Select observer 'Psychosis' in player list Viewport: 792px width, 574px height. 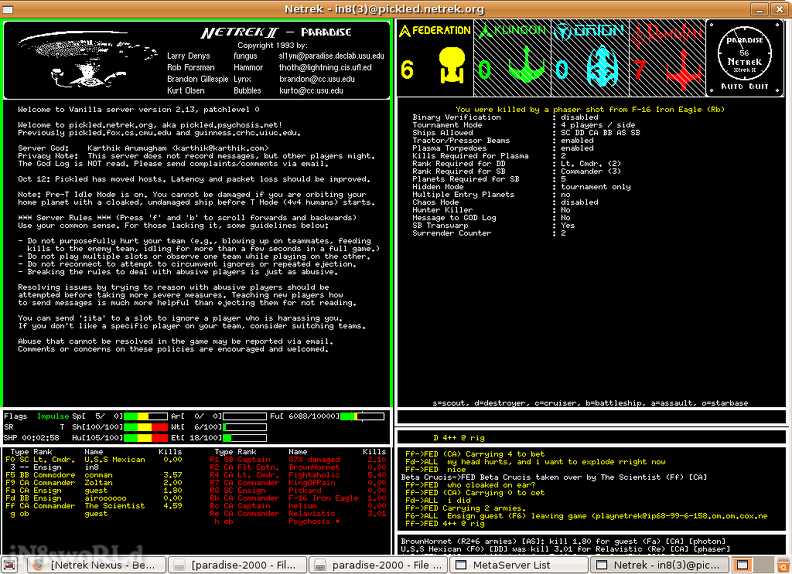point(277,521)
